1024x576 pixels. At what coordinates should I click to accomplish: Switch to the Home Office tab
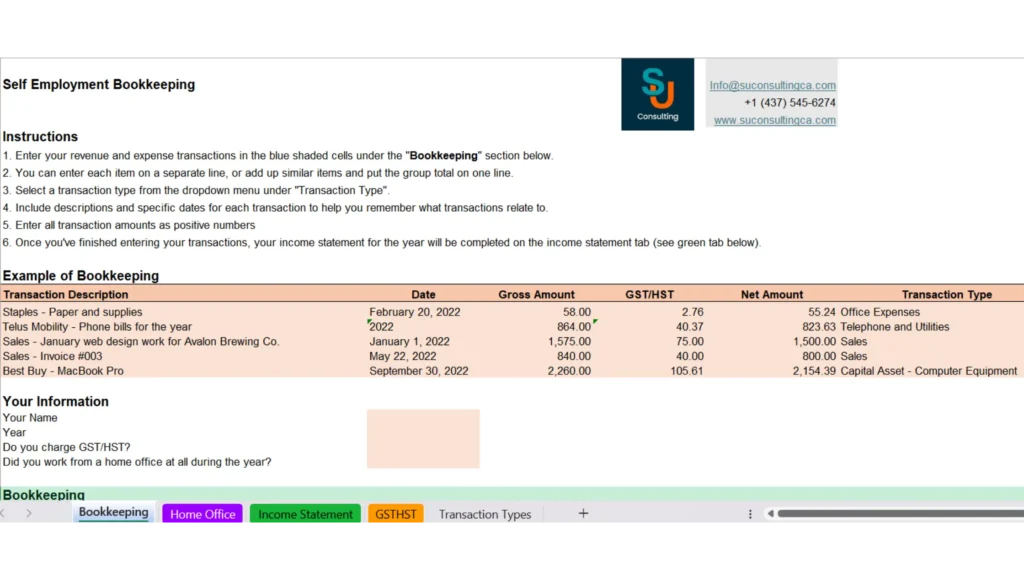tap(202, 514)
